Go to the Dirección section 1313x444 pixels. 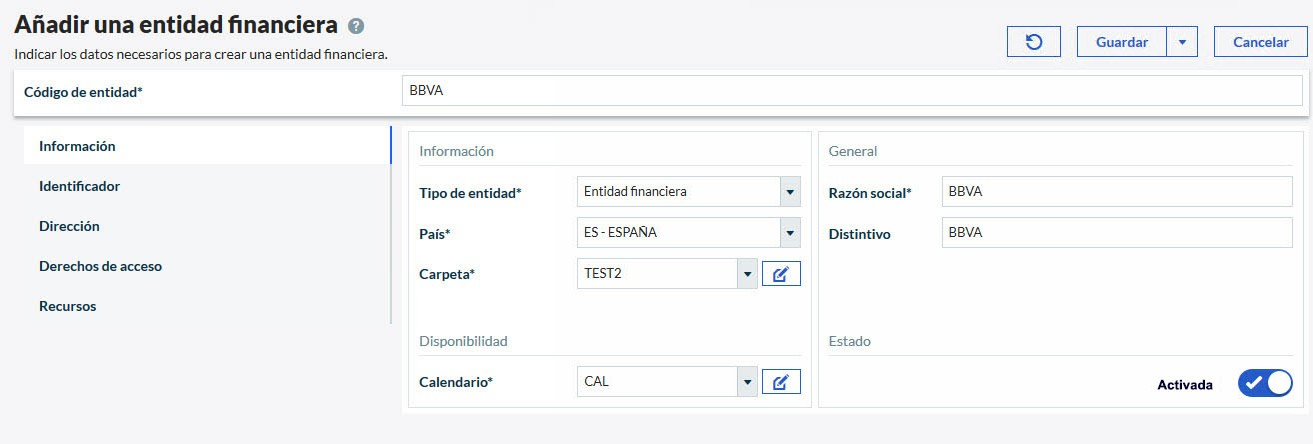(x=69, y=226)
